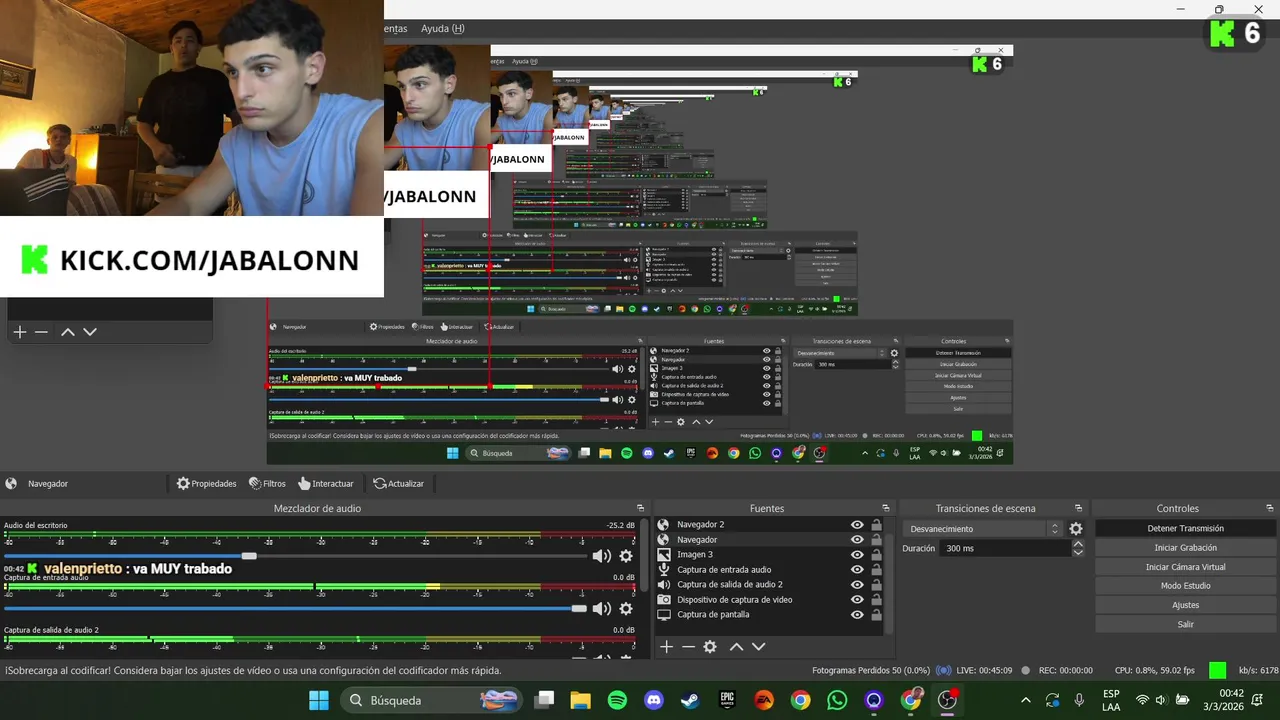Move selected source up in Fuentes
The width and height of the screenshot is (1280, 720).
[736, 647]
